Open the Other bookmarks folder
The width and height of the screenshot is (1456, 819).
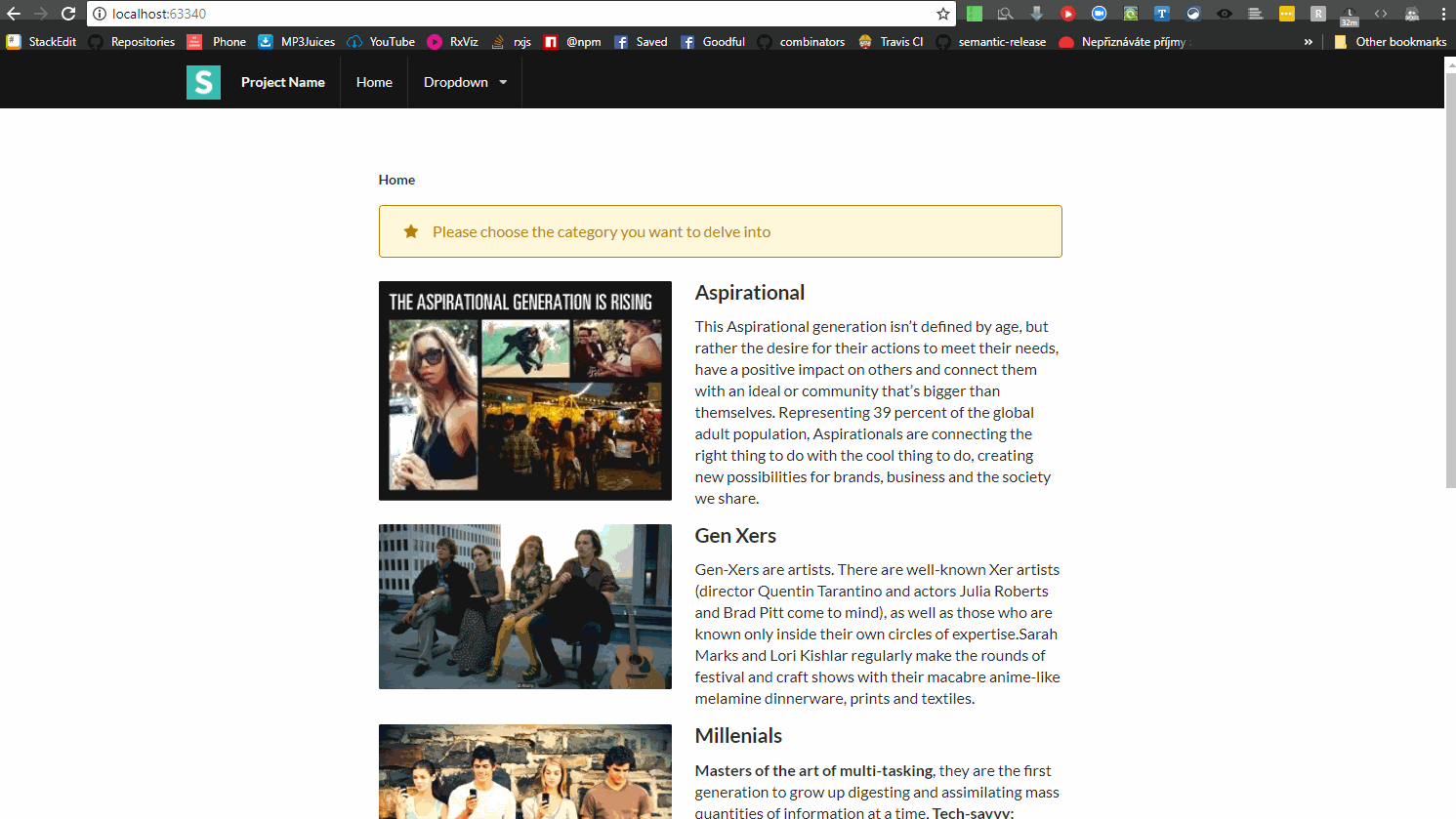click(x=1391, y=42)
